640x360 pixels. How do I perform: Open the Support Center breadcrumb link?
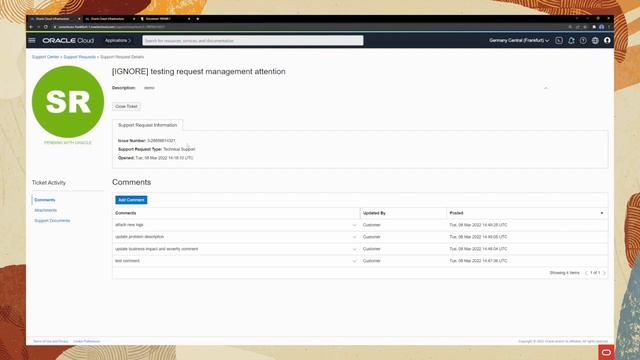click(46, 57)
